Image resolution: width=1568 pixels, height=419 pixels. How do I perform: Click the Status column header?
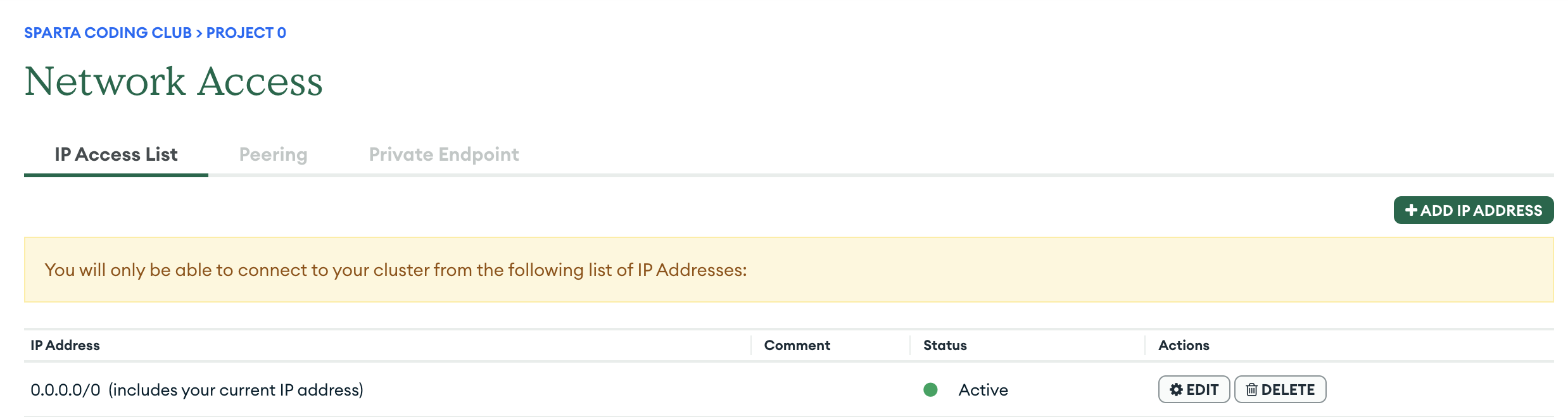click(x=945, y=346)
